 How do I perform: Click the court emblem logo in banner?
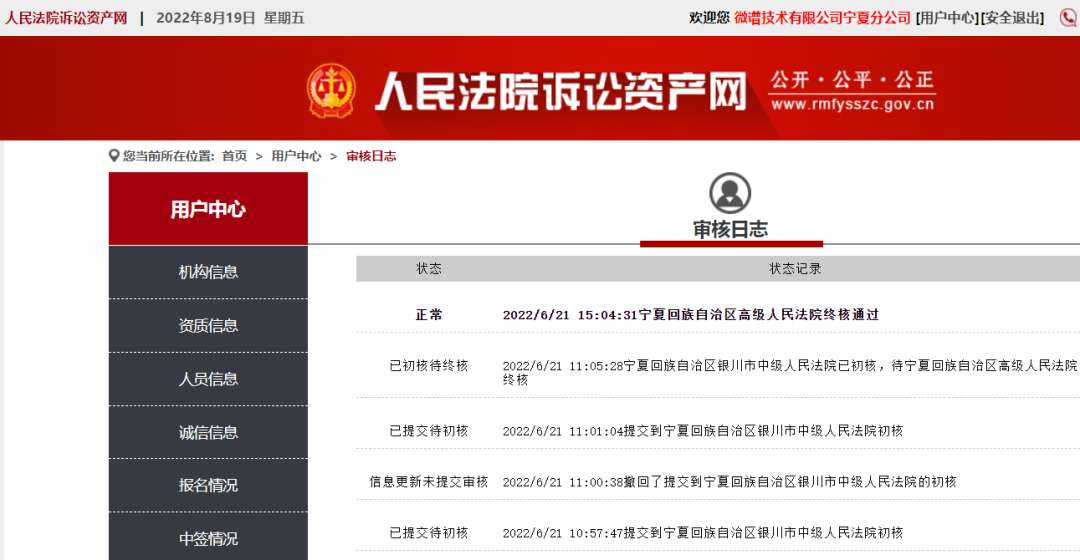pos(331,90)
